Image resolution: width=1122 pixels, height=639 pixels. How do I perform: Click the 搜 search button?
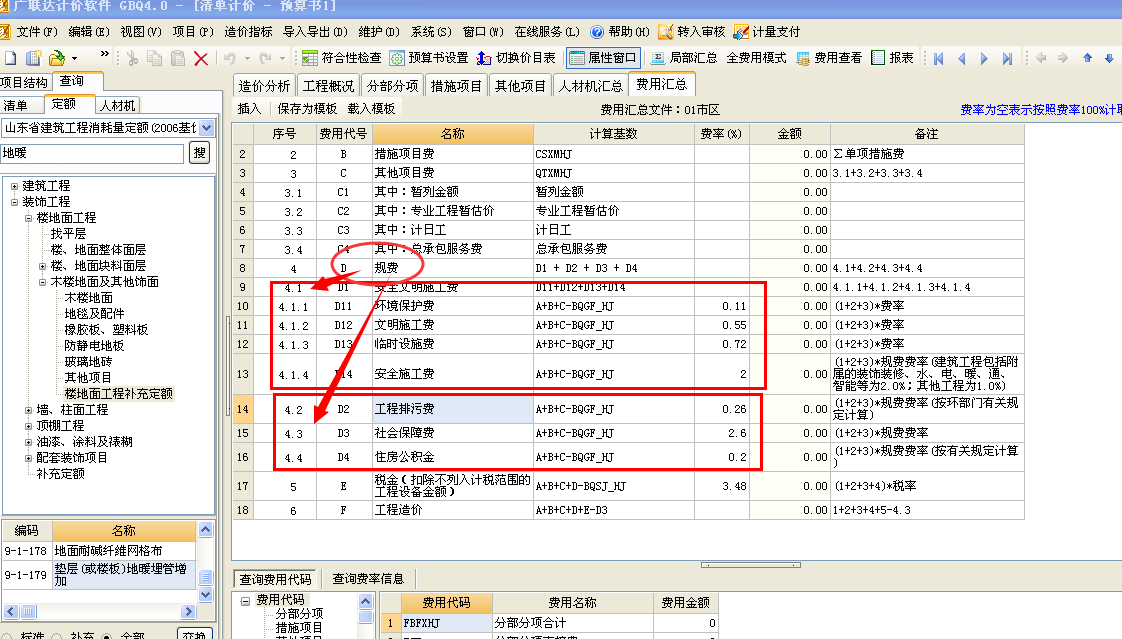click(199, 152)
